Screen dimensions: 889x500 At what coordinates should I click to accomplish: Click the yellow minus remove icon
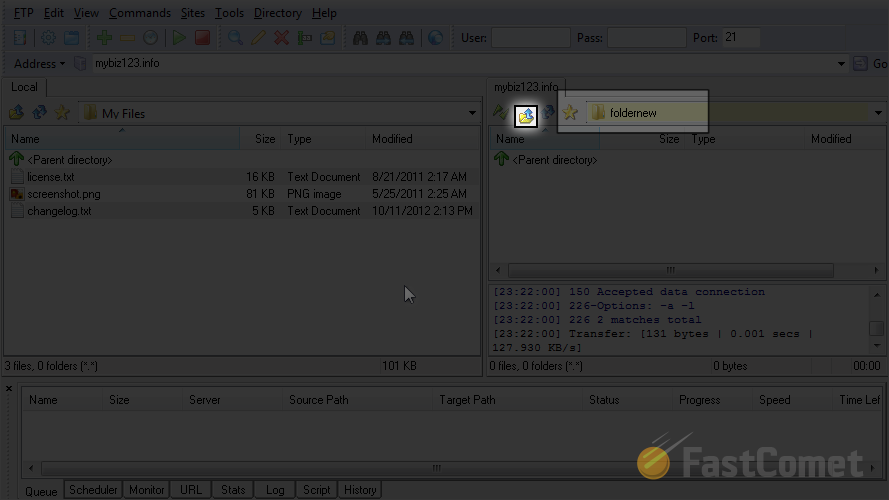click(x=127, y=38)
